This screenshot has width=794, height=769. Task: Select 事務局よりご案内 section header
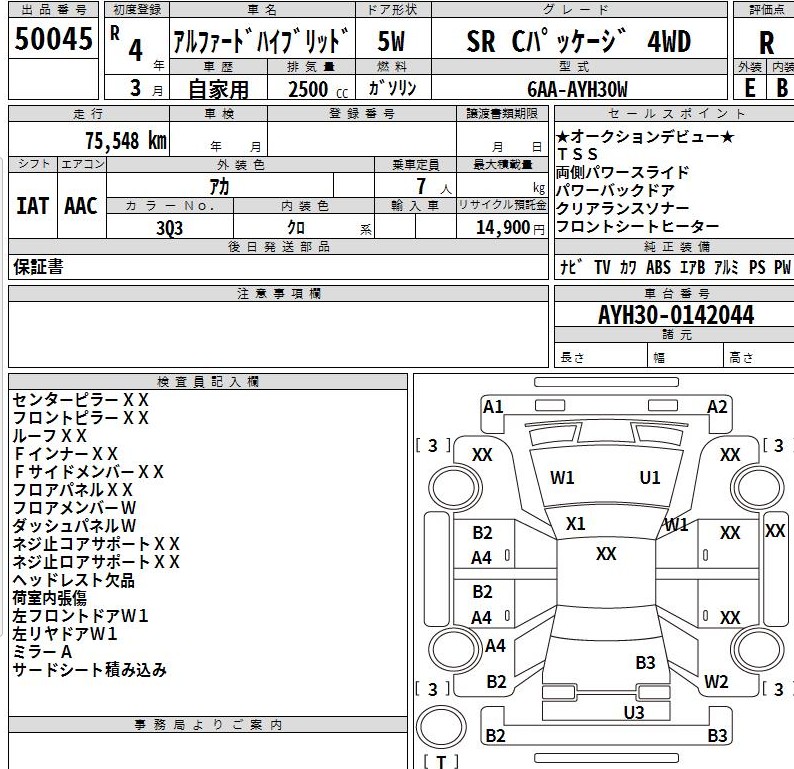(x=208, y=724)
